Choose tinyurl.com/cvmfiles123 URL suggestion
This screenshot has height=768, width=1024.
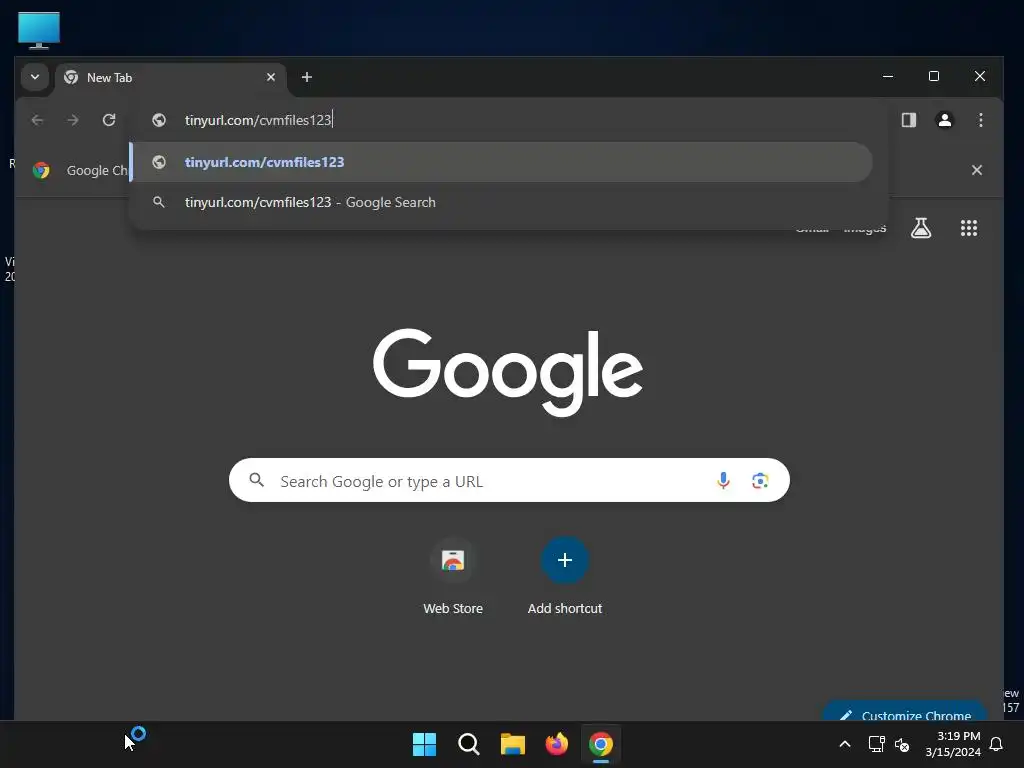(502, 162)
